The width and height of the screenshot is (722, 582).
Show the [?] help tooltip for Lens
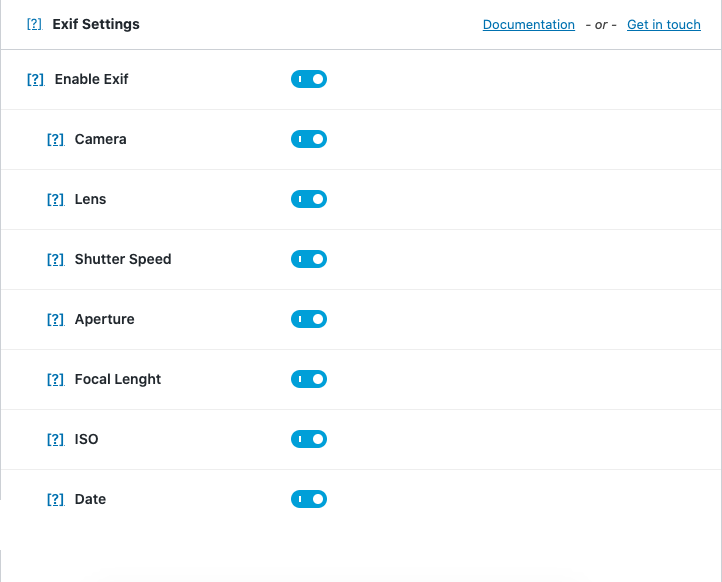tap(55, 199)
